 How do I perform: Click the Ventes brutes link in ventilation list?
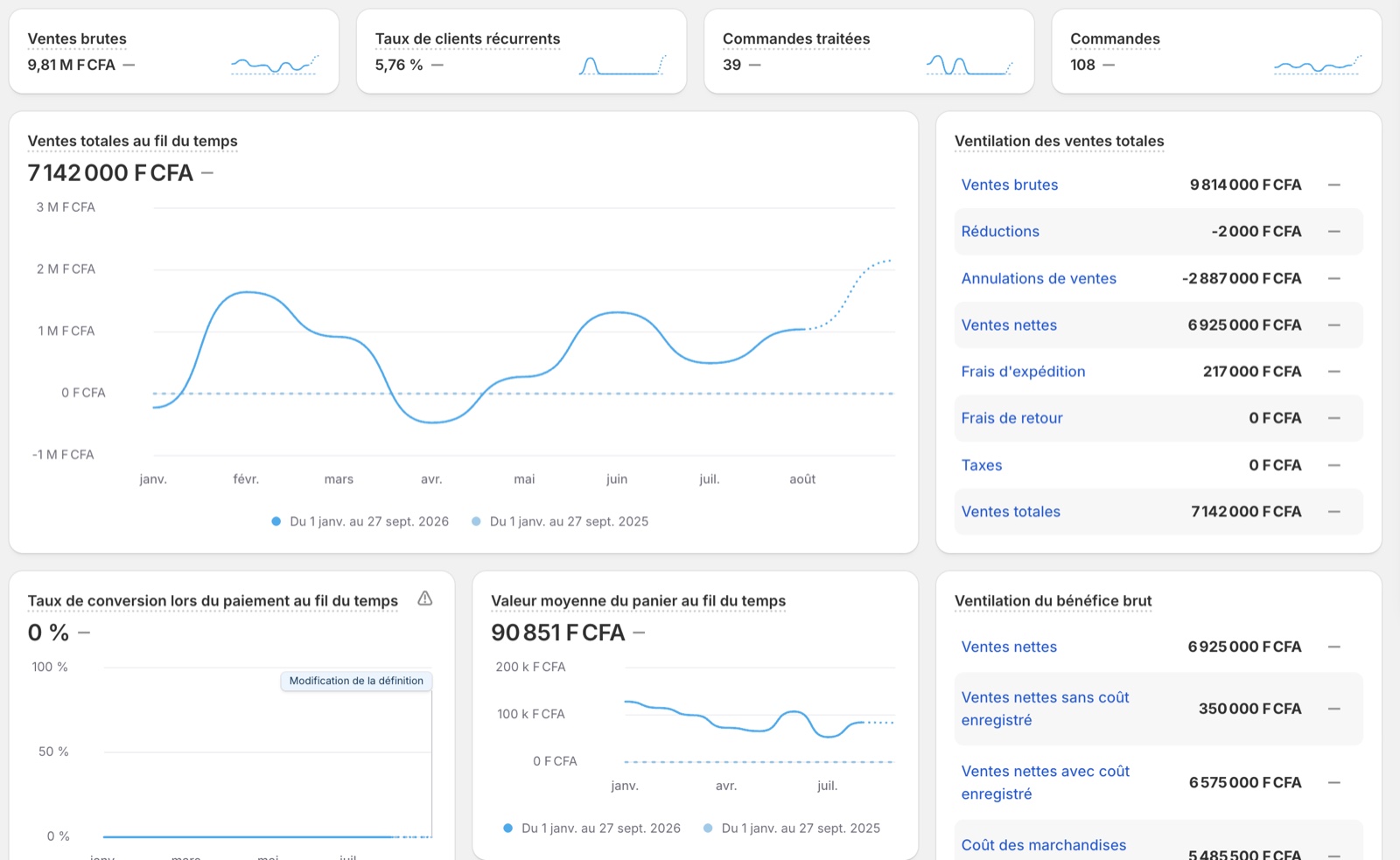click(1010, 185)
